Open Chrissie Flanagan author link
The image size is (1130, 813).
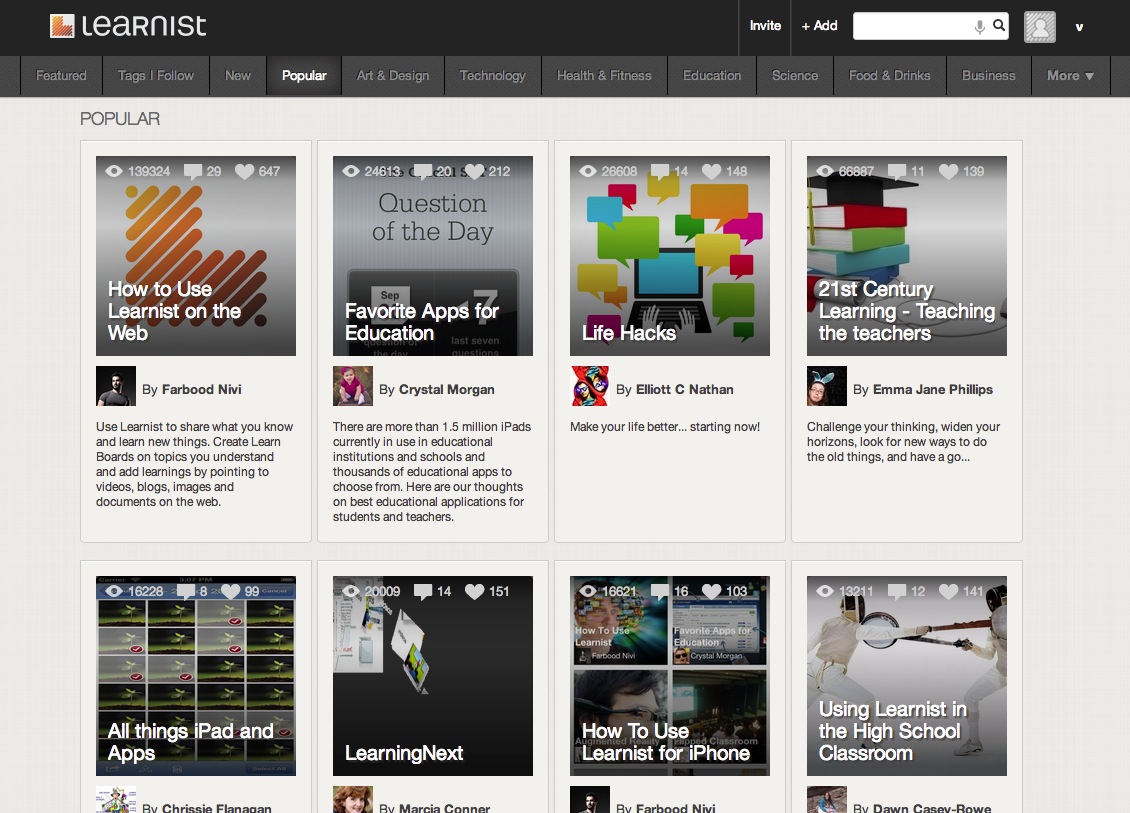[x=217, y=808]
